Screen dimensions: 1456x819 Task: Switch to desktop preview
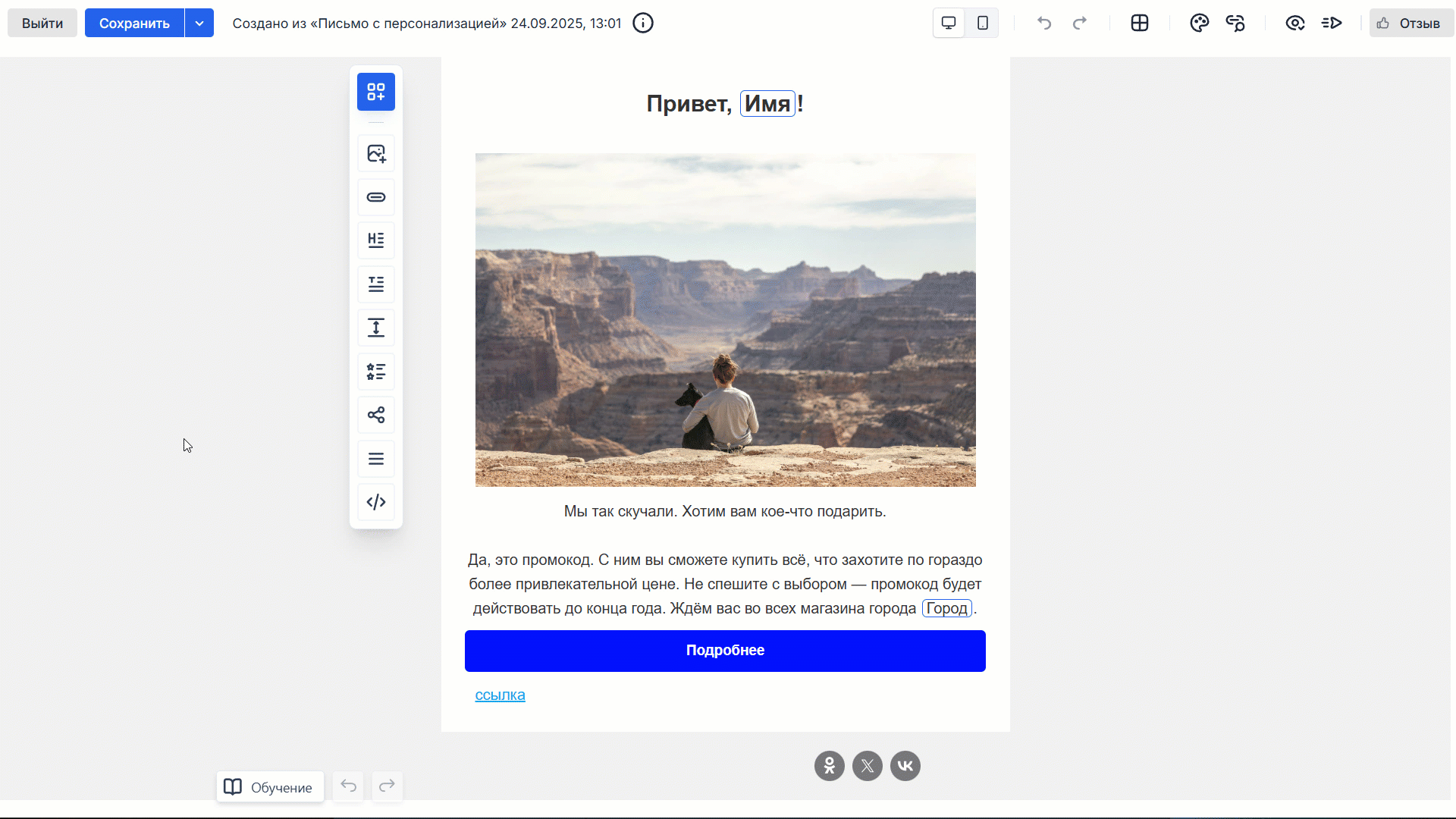tap(948, 23)
